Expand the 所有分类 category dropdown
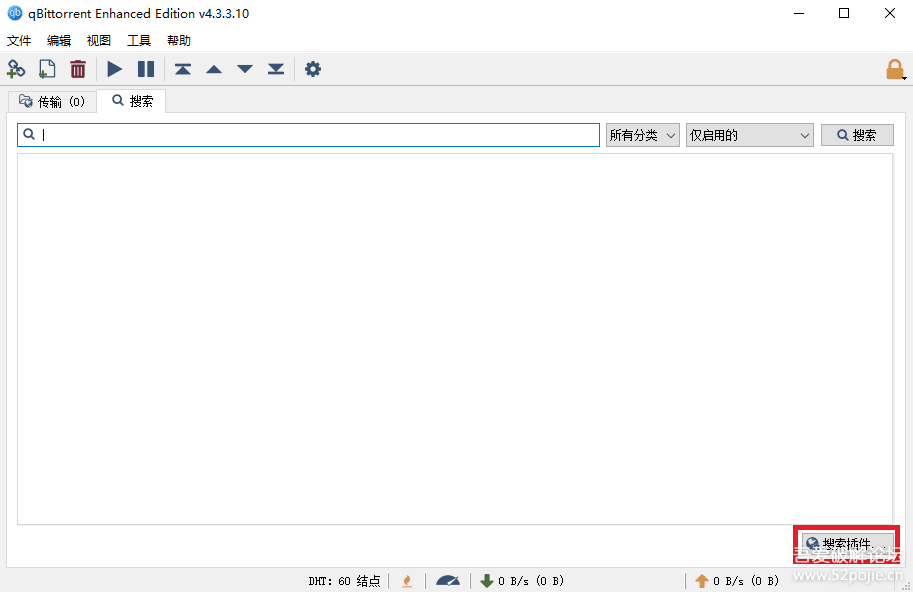Viewport: 913px width, 592px height. 643,135
